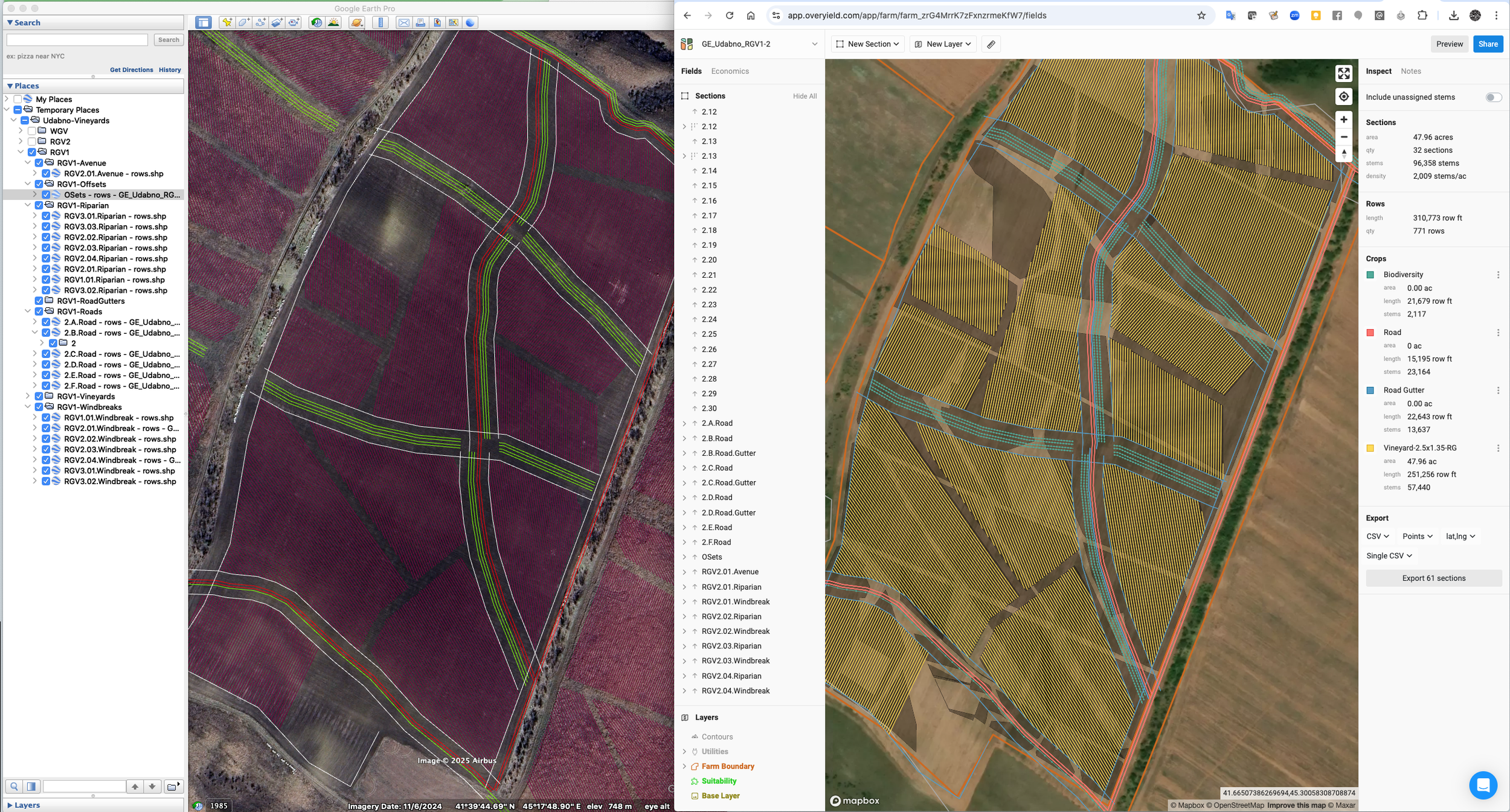Check the My Places checkbox
Screen dimensions: 1510x812
18,100
